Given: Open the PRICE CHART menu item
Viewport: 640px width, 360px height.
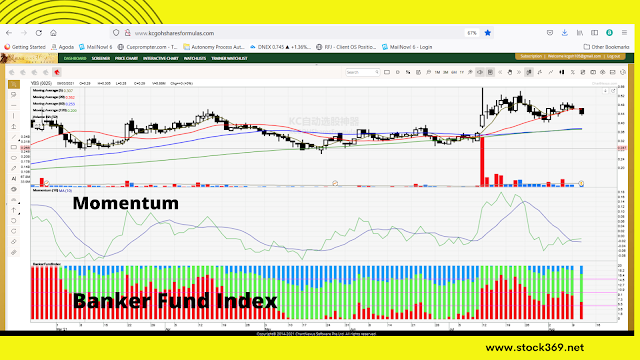Looking at the screenshot, I should (x=126, y=58).
